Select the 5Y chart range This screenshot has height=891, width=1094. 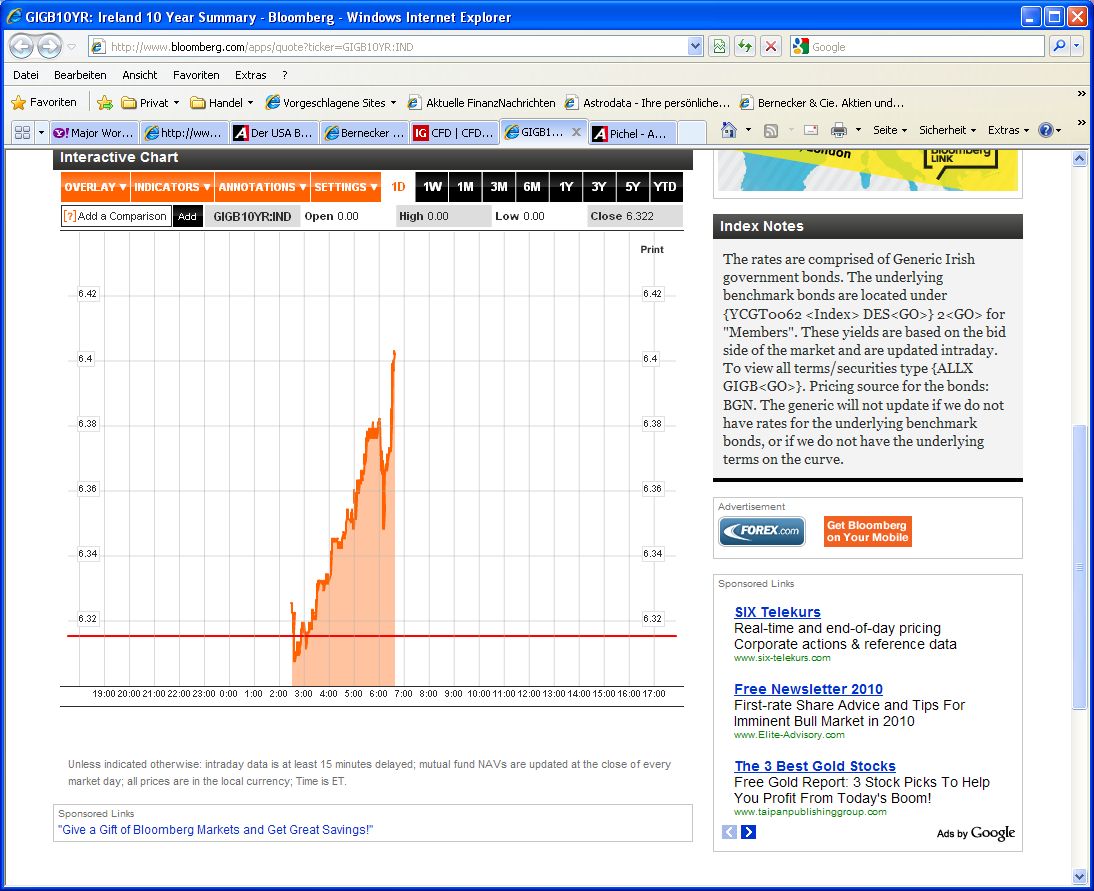tap(632, 187)
